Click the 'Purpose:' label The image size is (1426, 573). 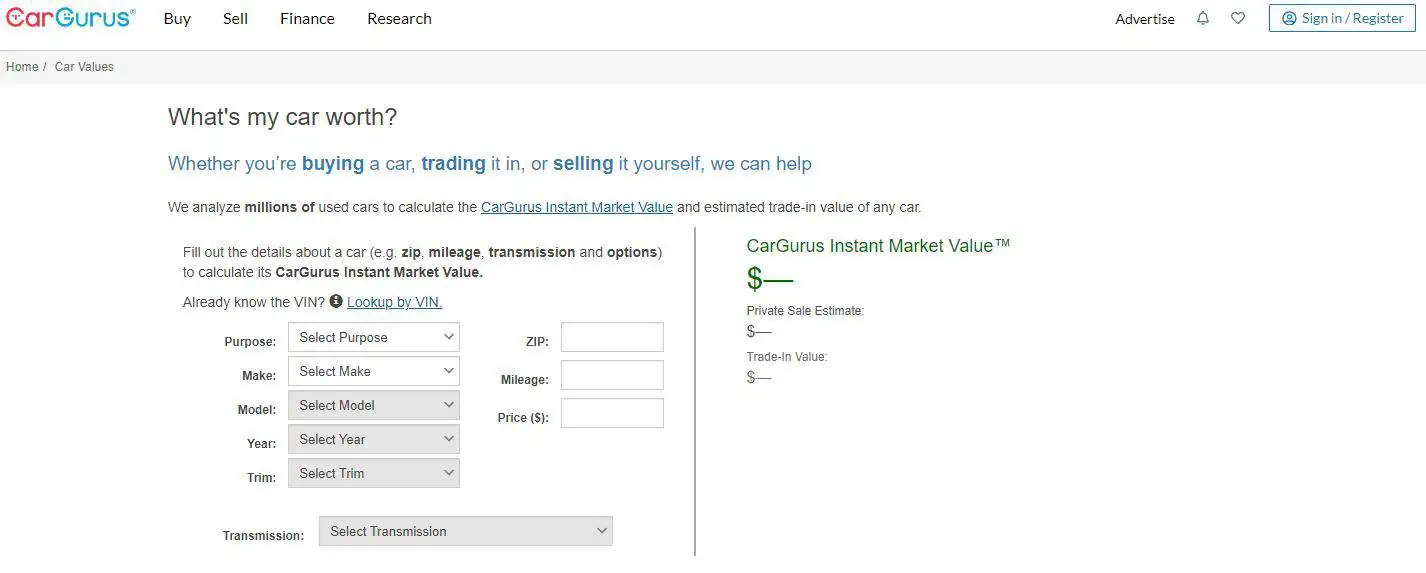pos(250,342)
